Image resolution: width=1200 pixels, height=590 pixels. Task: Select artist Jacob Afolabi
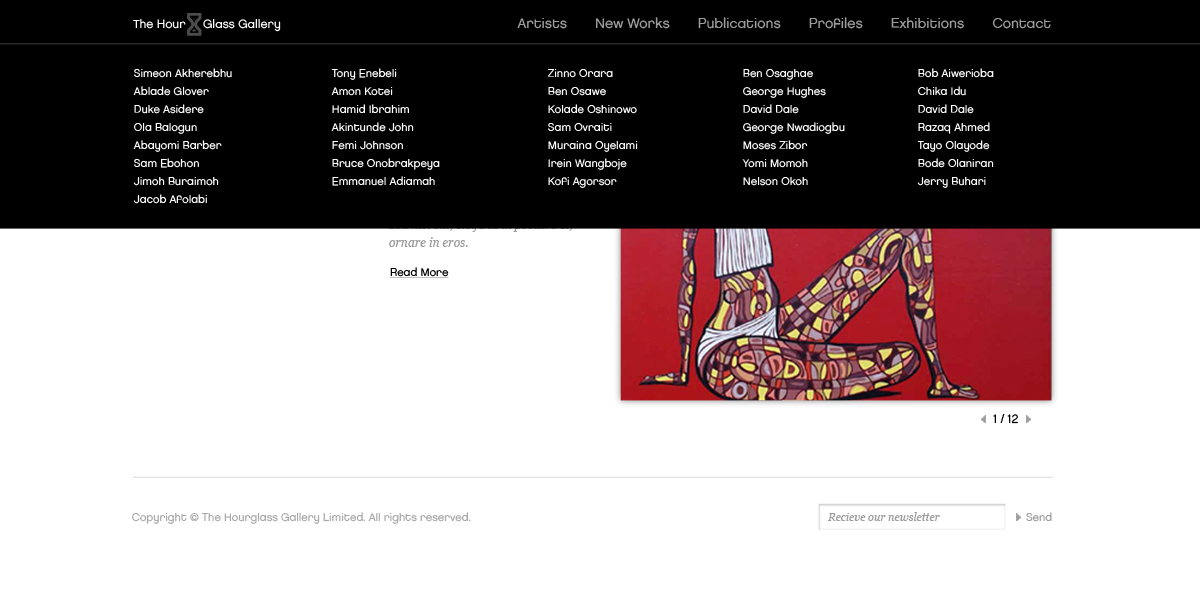click(171, 199)
